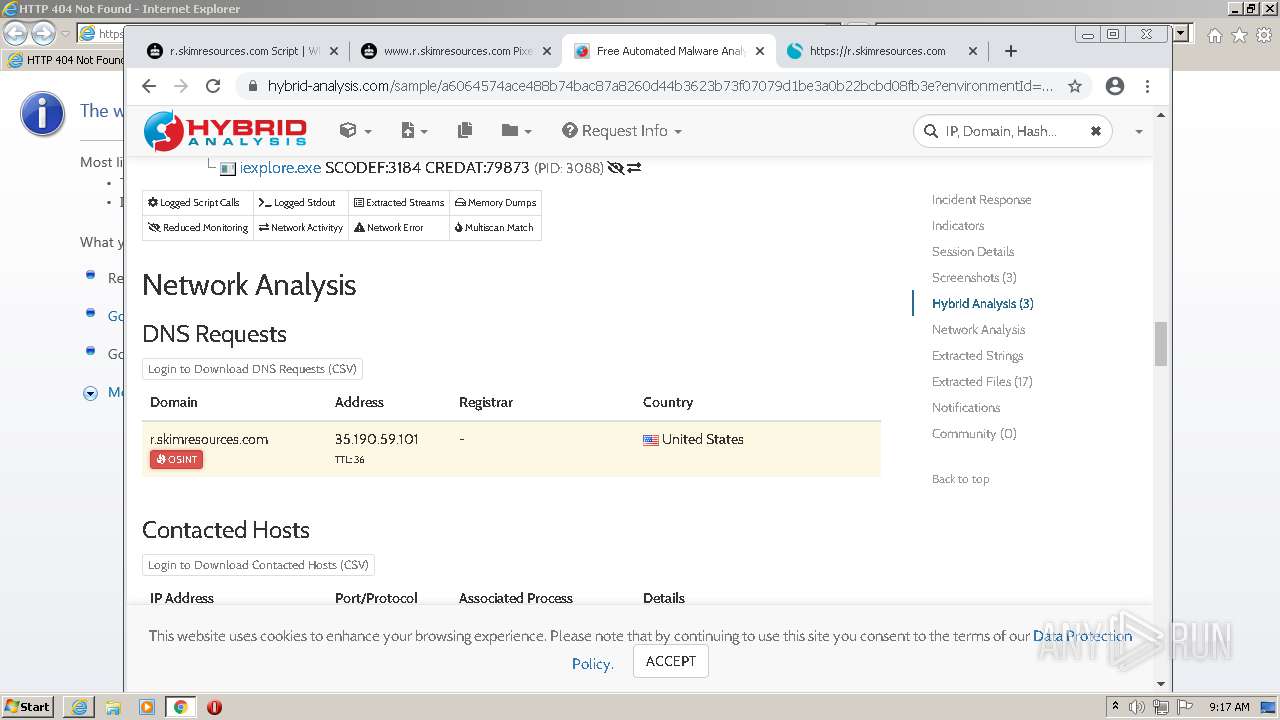The width and height of the screenshot is (1280, 720).
Task: Select Reduced Monitoring legend item
Action: (x=197, y=228)
